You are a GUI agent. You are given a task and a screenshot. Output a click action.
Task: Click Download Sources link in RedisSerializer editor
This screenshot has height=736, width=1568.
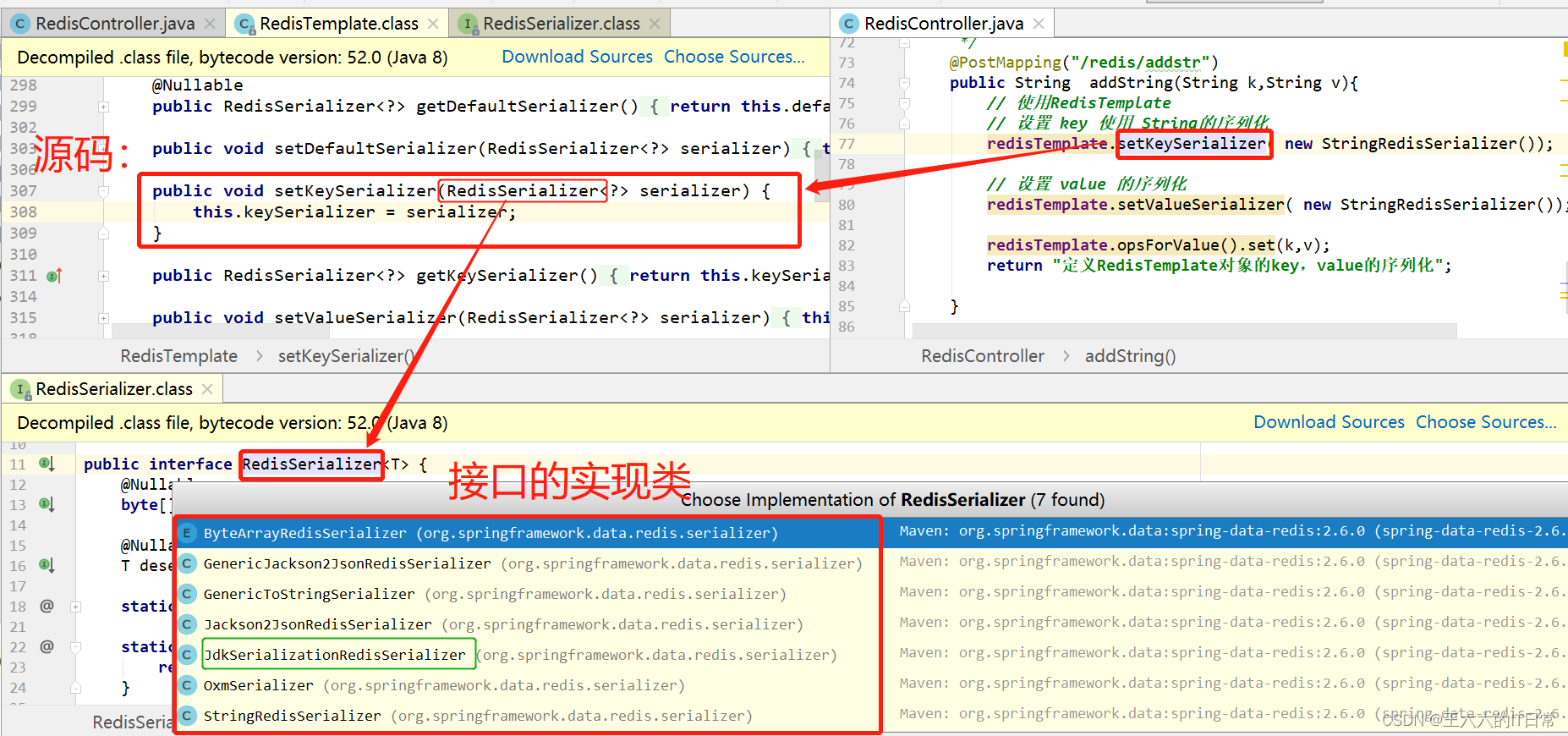coord(1329,422)
